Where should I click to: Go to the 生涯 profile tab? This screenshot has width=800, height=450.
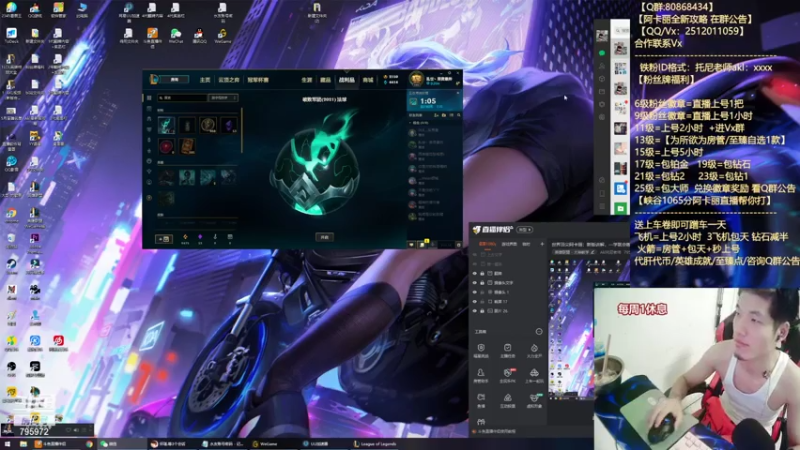pyautogui.click(x=307, y=80)
